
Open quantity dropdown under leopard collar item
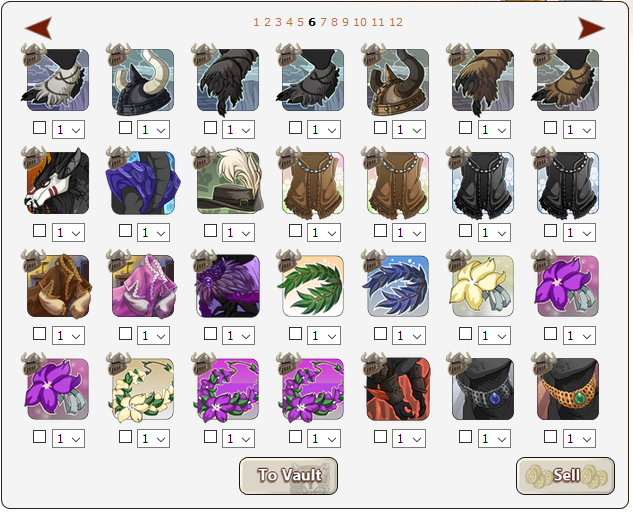click(x=579, y=438)
